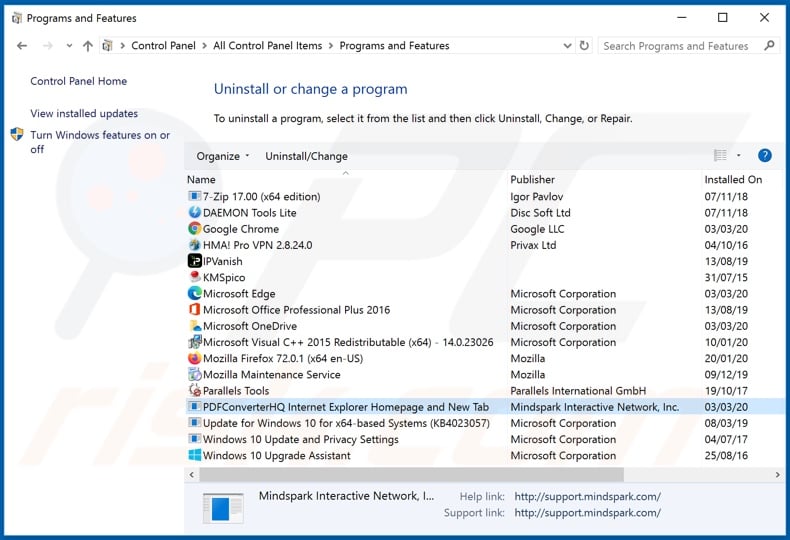The height and width of the screenshot is (540, 790).
Task: Select PDFConverterHQ Internet Explorer Homepage row
Action: pos(486,407)
